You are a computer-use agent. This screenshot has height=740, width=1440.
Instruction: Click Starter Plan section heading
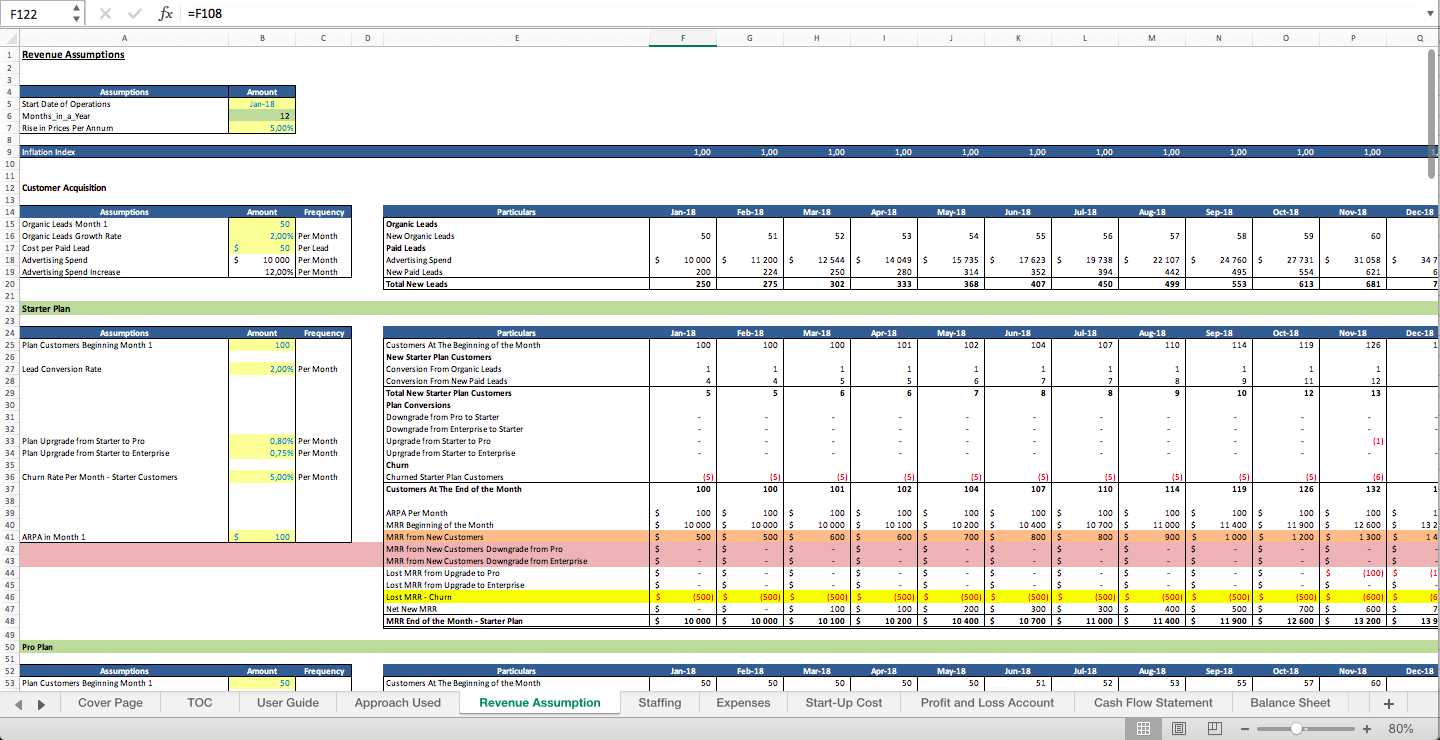coord(46,309)
